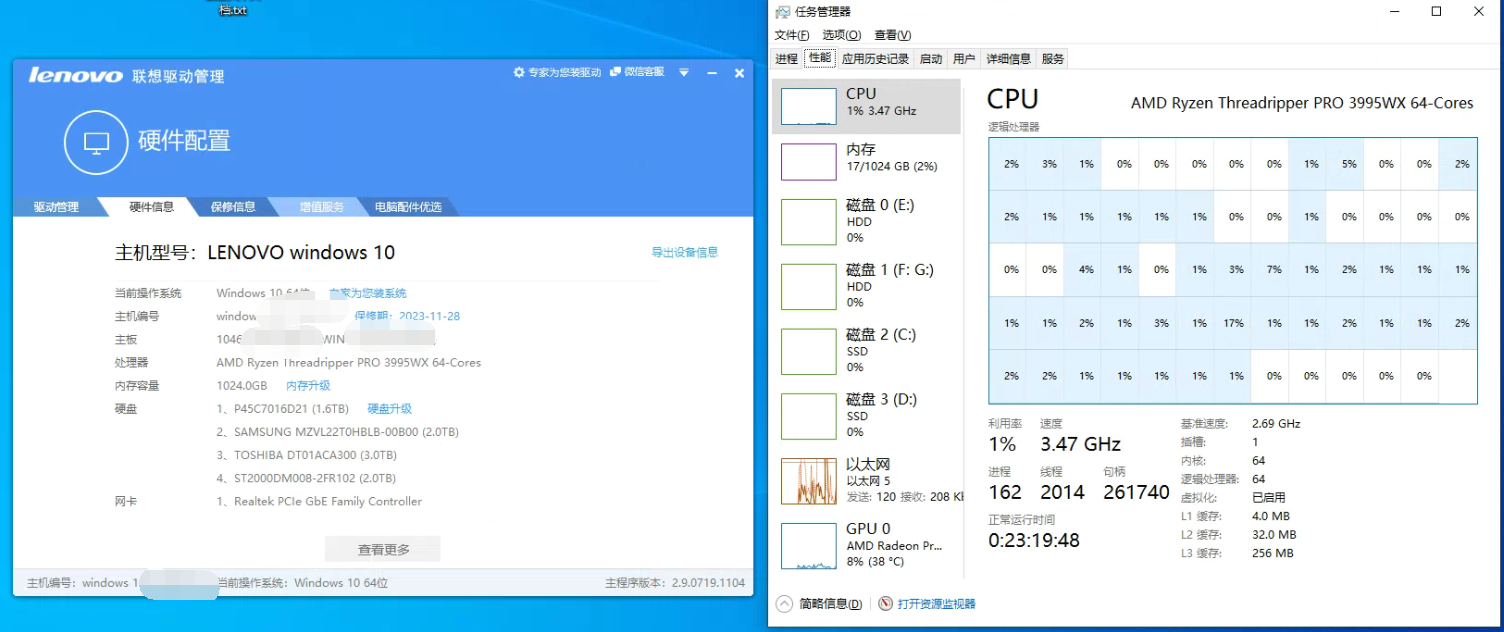Open the 查看(V) menu in Task Manager

pyautogui.click(x=892, y=35)
